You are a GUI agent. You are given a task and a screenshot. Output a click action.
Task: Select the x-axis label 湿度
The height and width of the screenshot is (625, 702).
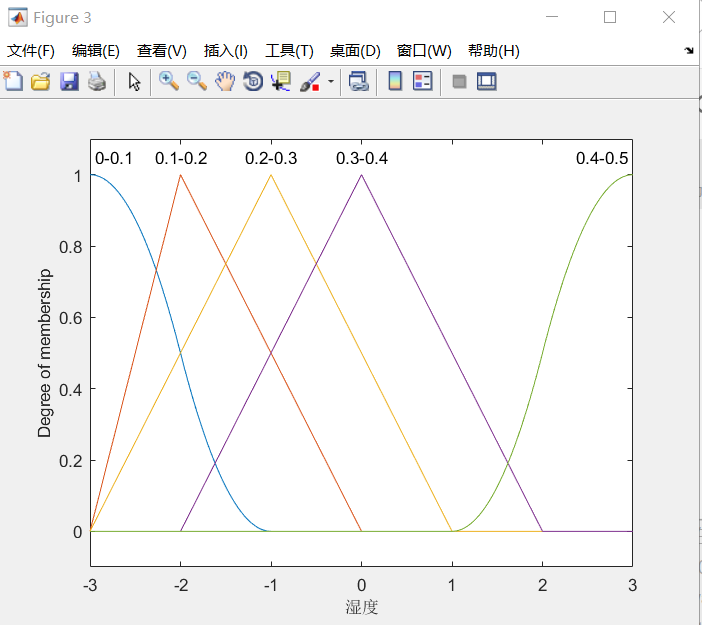(x=362, y=607)
